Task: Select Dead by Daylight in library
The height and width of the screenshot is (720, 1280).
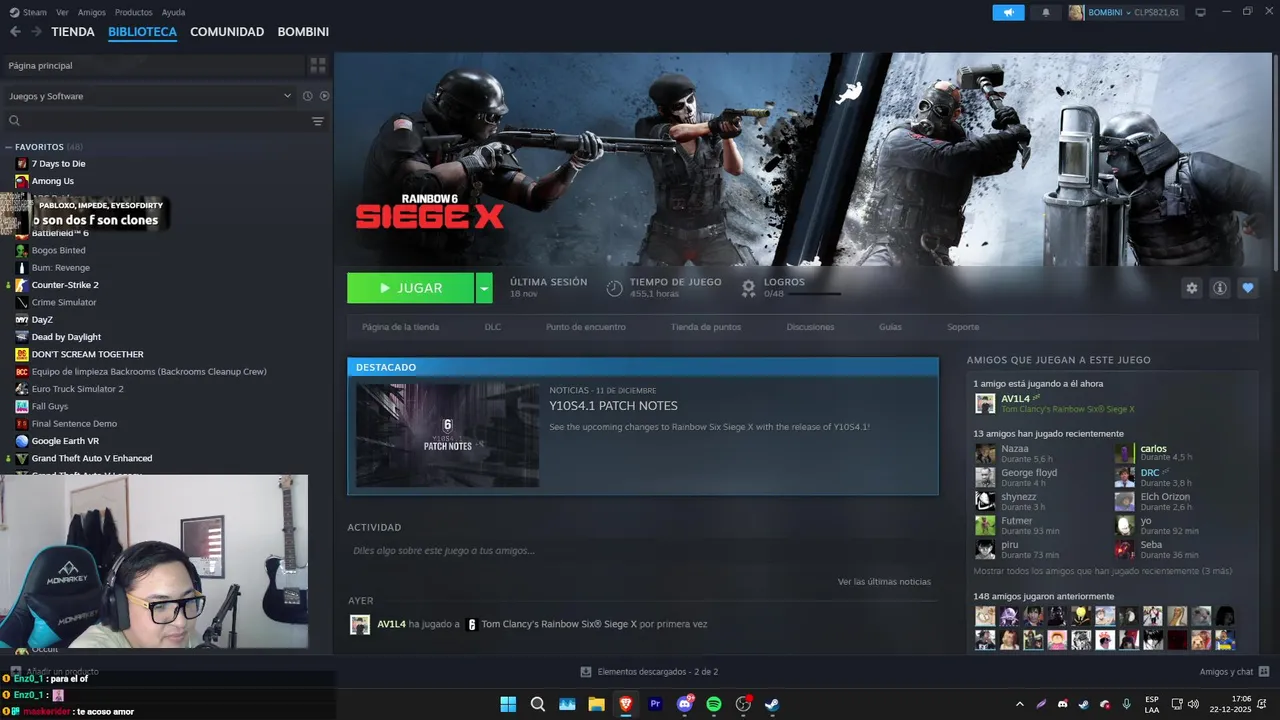Action: point(66,337)
